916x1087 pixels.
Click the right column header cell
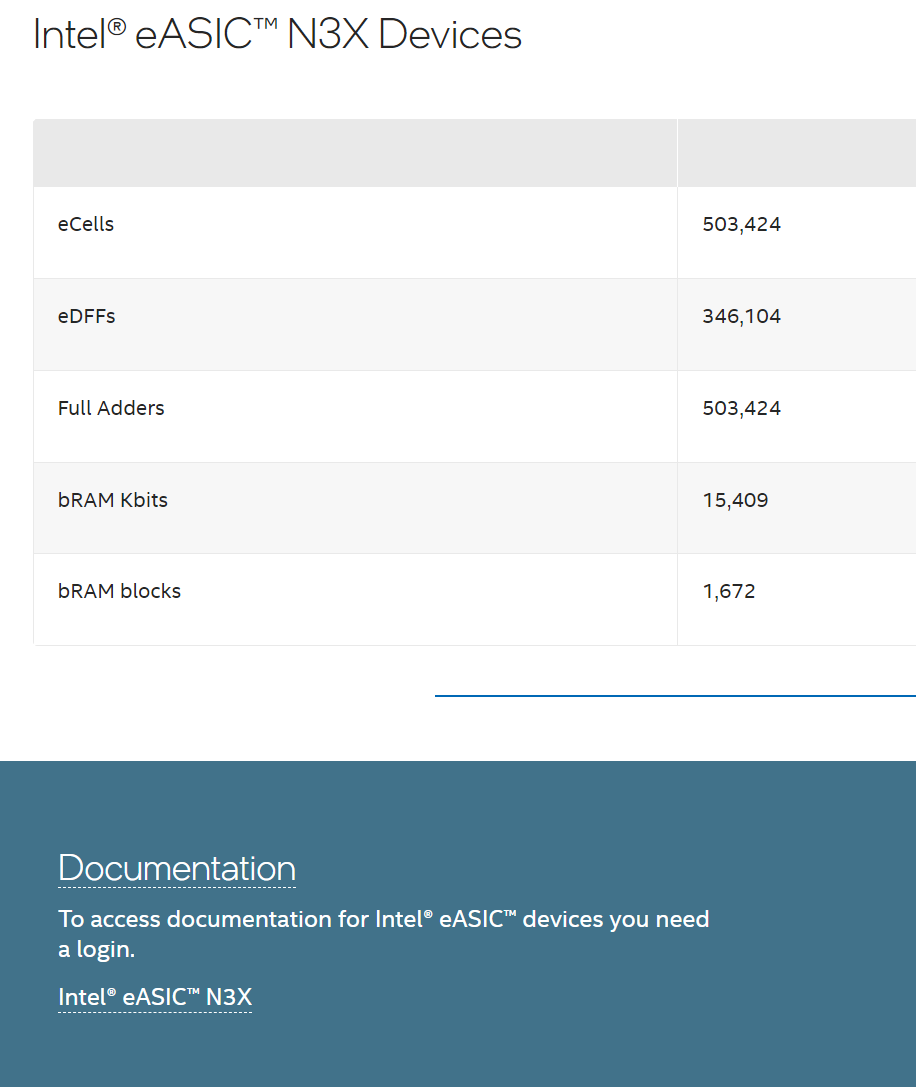click(x=796, y=152)
